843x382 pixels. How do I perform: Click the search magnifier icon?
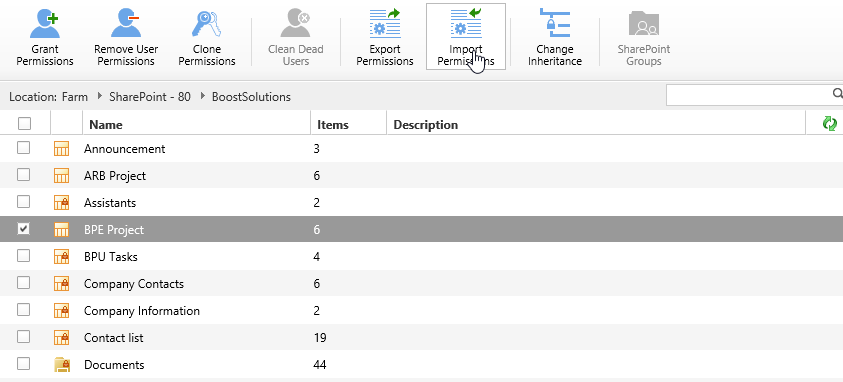837,94
